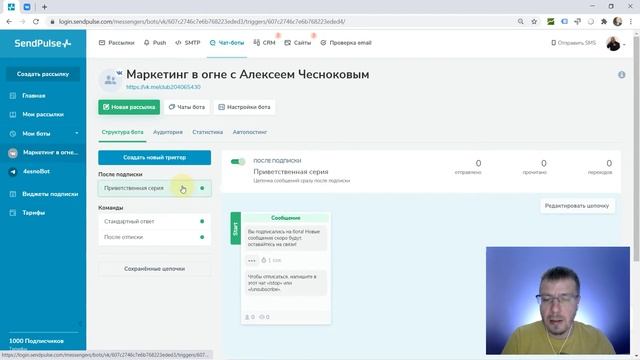Select the После отписки command

pyautogui.click(x=155, y=237)
